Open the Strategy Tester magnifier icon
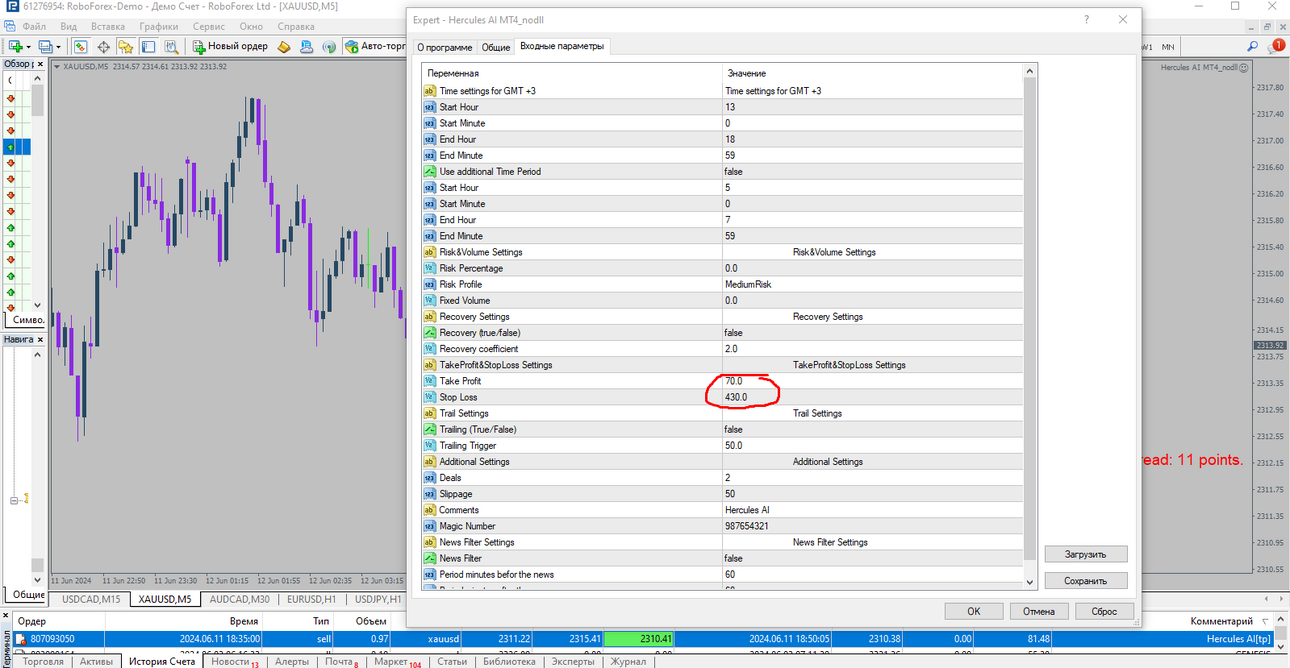1290x668 pixels. click(x=171, y=46)
